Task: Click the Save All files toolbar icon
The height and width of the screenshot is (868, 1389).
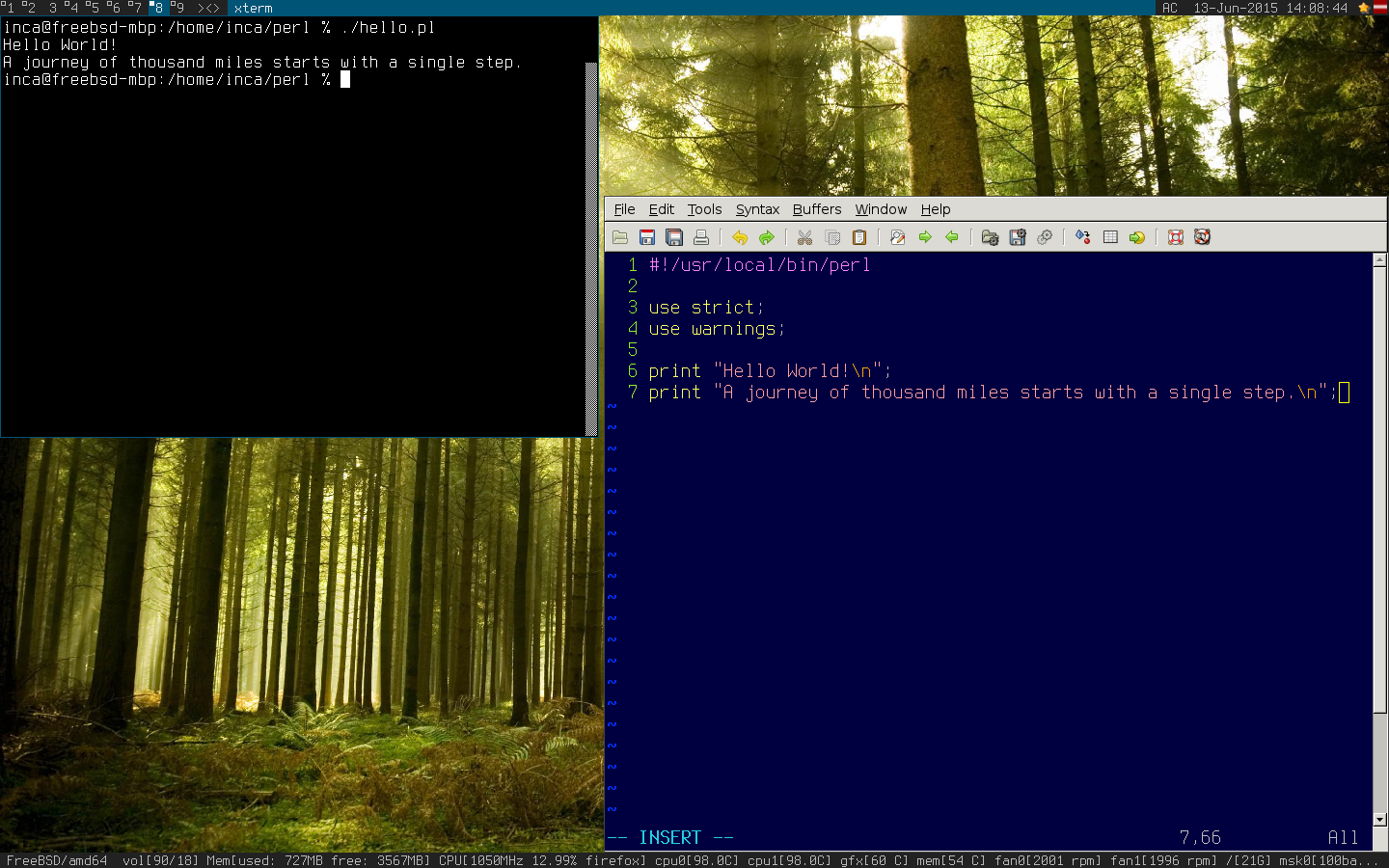Action: point(674,237)
